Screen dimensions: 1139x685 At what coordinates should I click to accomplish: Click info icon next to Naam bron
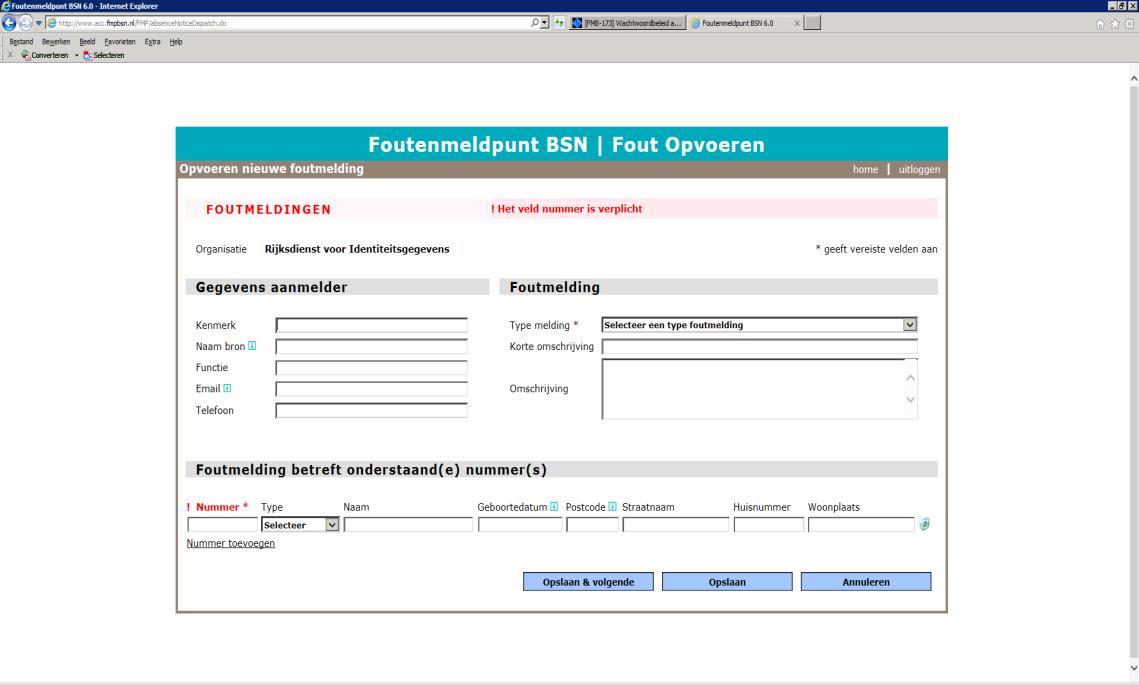(252, 346)
